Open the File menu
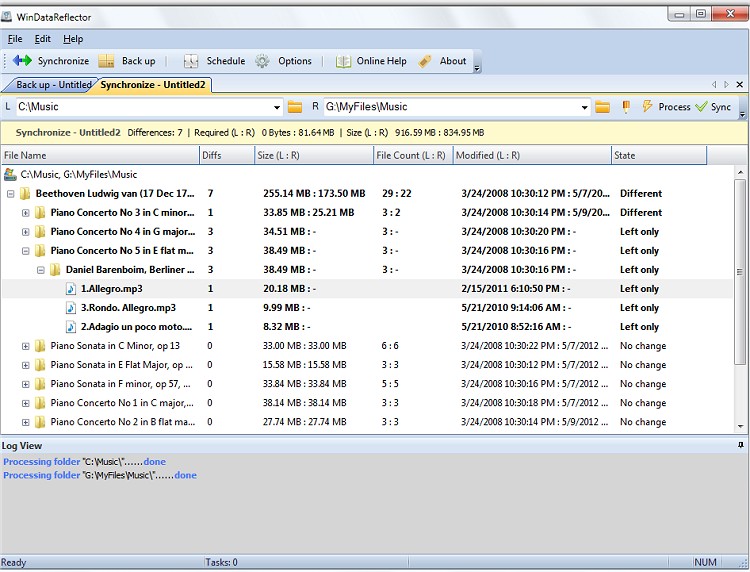Image resolution: width=750 pixels, height=572 pixels. pos(15,39)
